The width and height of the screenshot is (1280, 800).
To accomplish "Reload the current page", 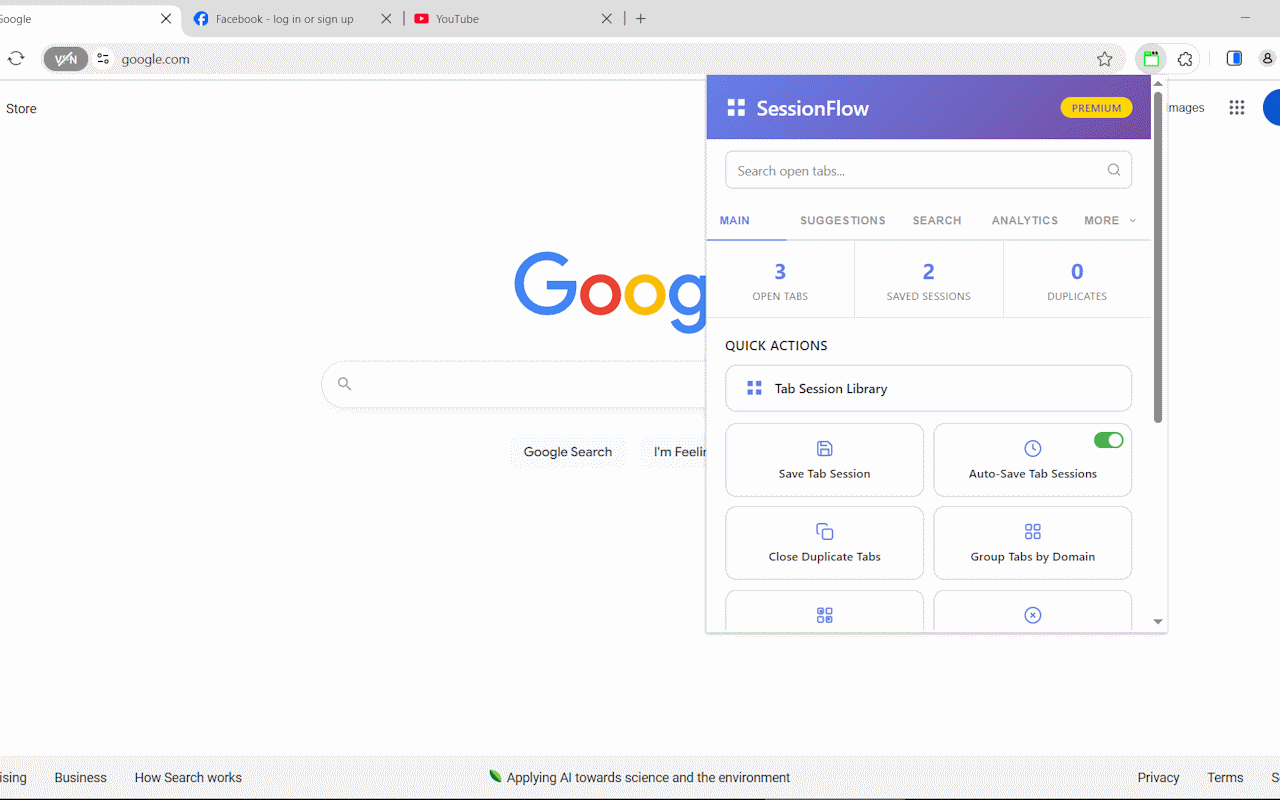I will pyautogui.click(x=16, y=59).
